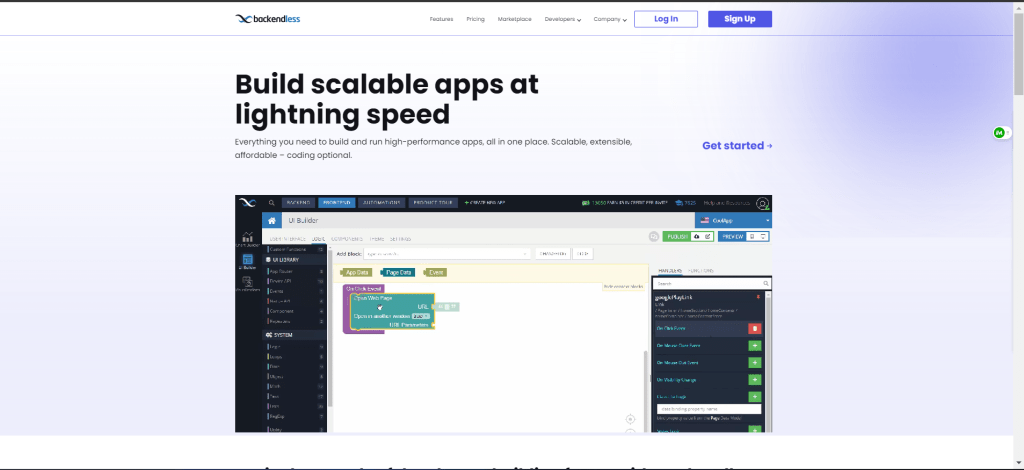Switch to the HANDLERS tab
1024x470 pixels.
[670, 270]
